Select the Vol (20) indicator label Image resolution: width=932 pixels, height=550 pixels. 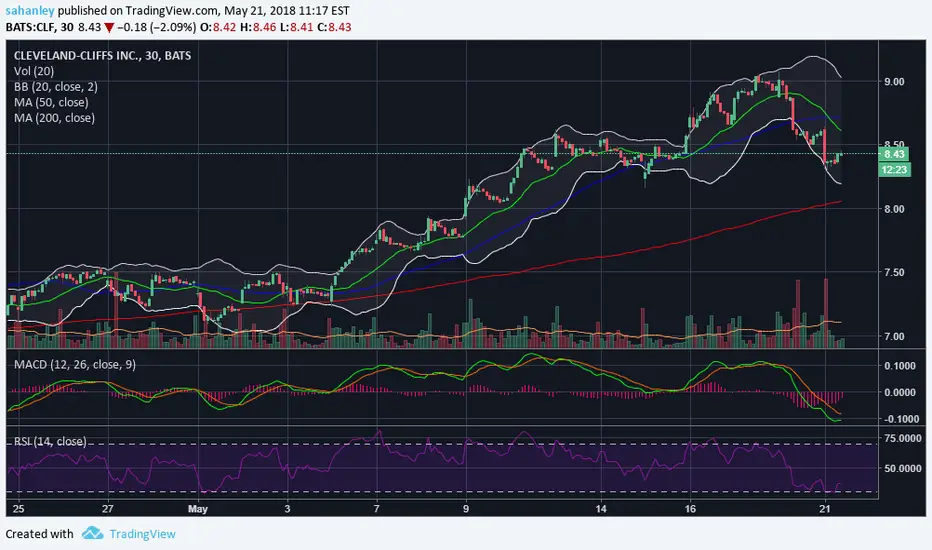[34, 71]
